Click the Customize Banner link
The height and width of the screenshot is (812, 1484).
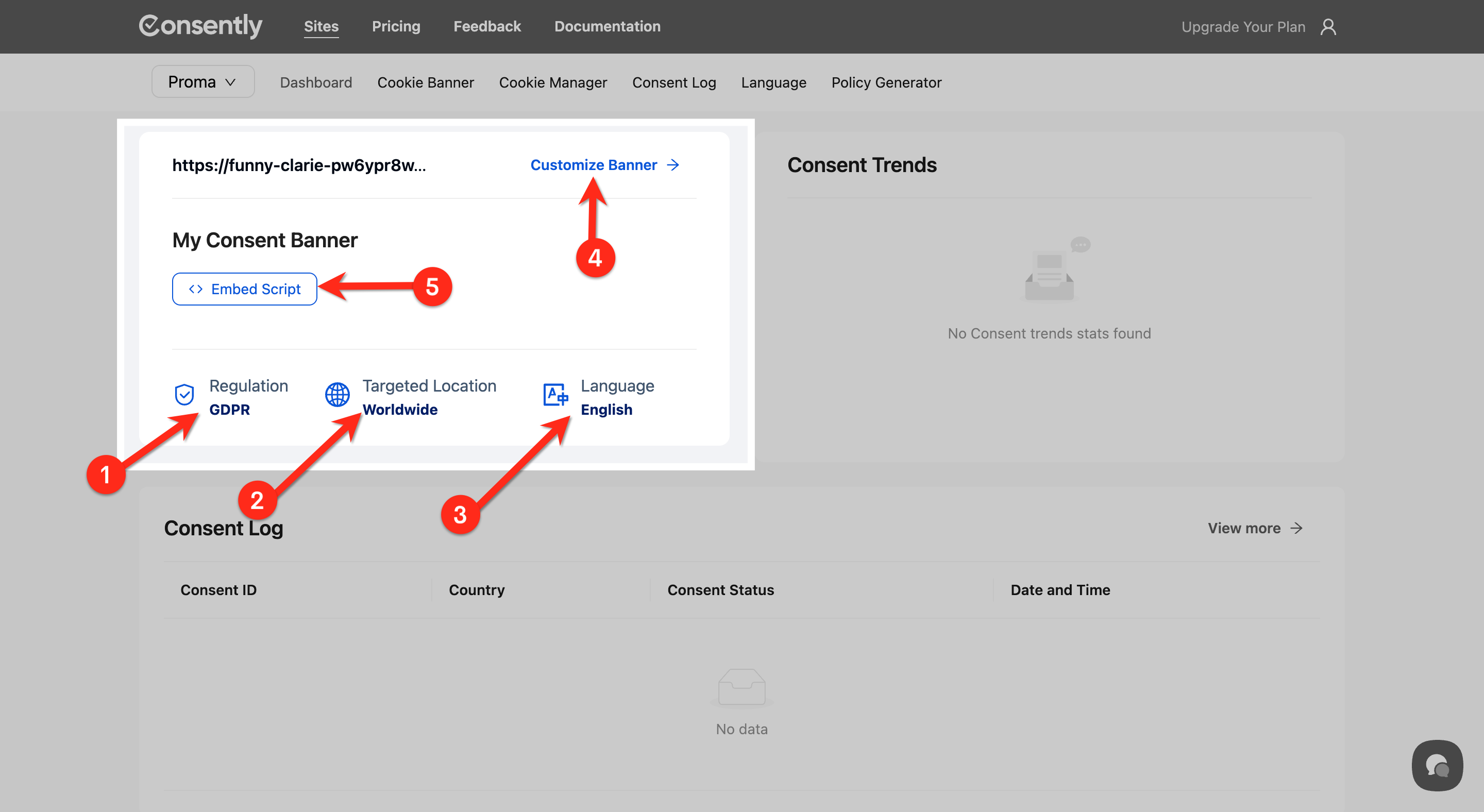[594, 165]
